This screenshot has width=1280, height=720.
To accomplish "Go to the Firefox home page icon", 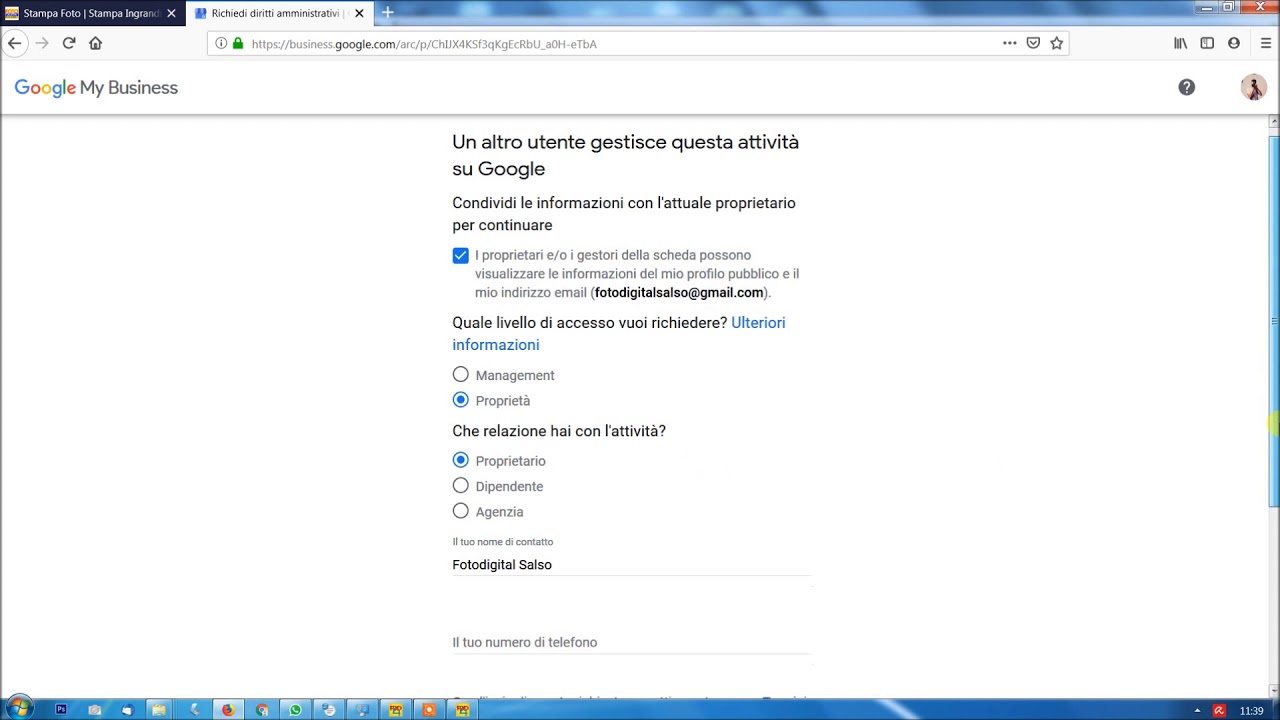I will 96,43.
